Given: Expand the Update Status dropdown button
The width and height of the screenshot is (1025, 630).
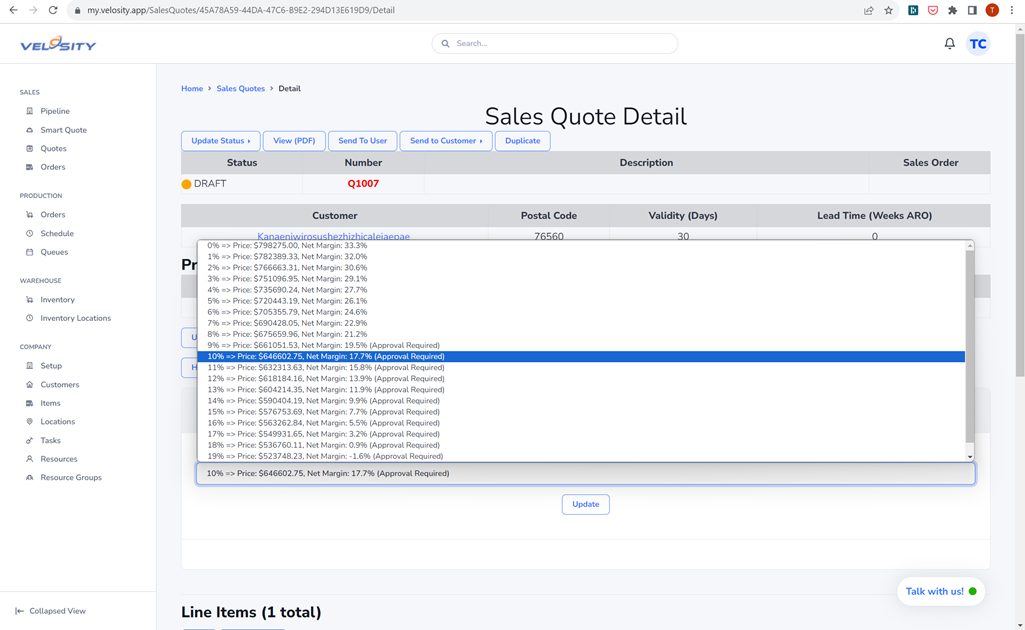Looking at the screenshot, I should click(220, 141).
